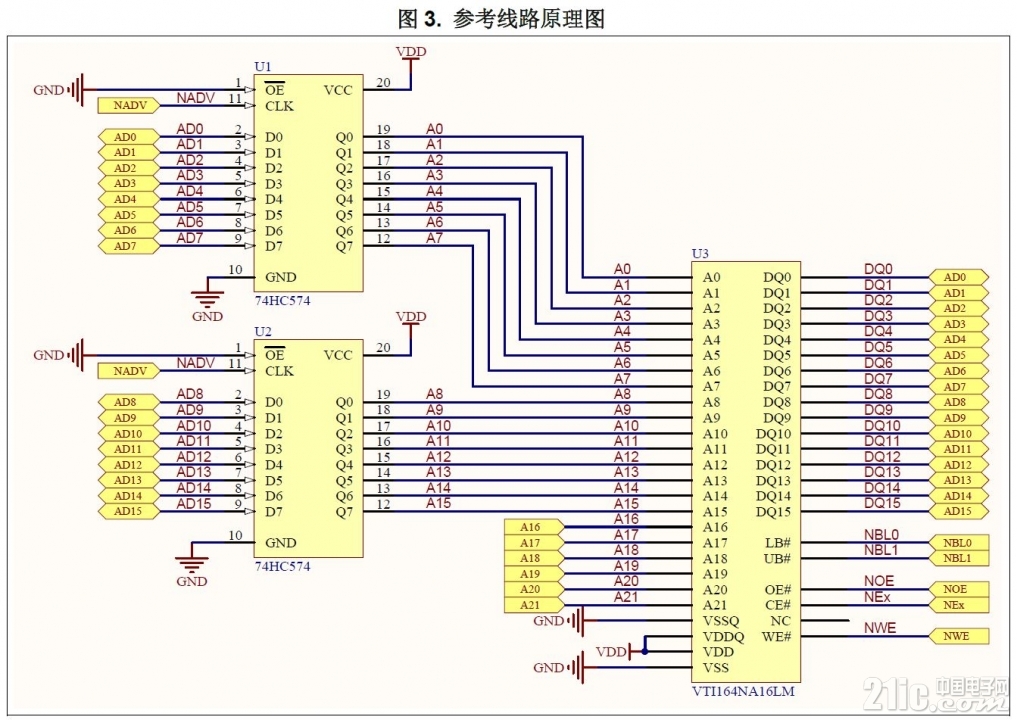The image size is (1017, 720).
Task: Select the A7 net label at U1 Q7
Action: click(435, 238)
